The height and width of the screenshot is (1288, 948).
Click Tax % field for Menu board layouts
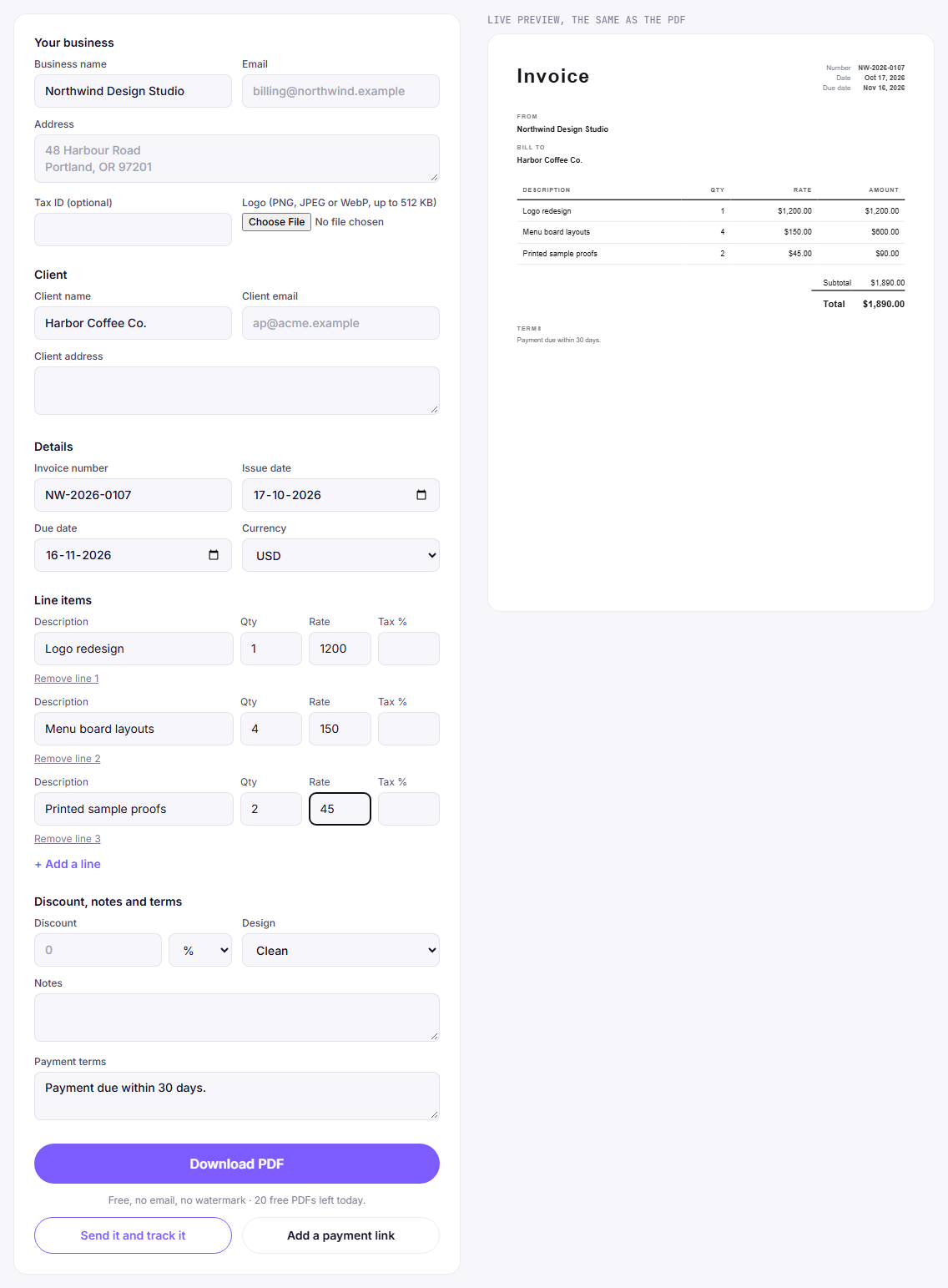point(409,729)
